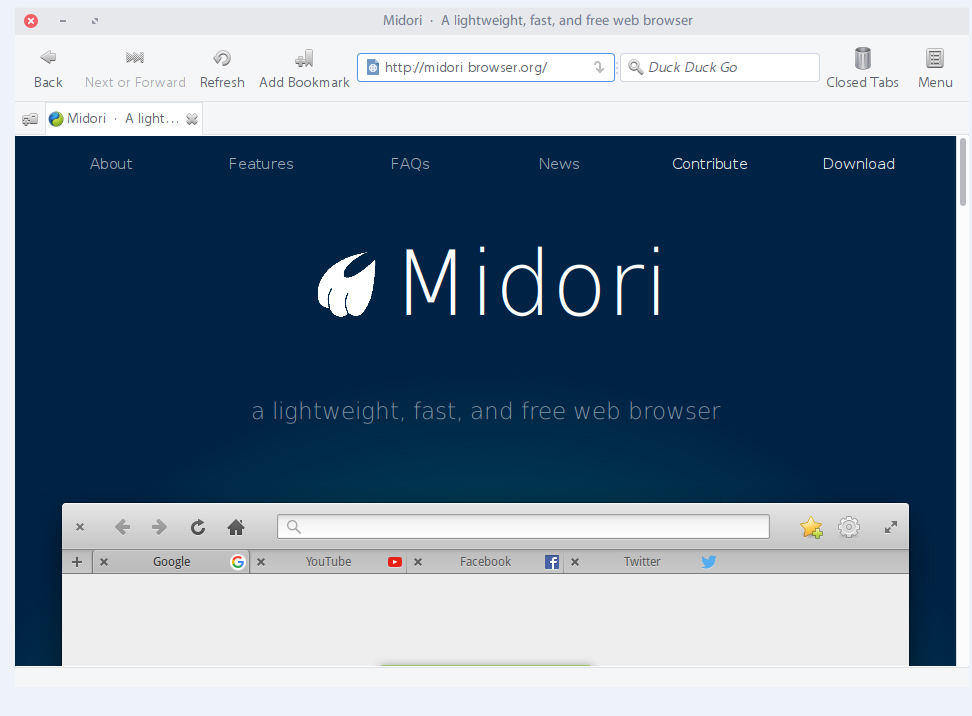
Task: Click the Next or Forward icon
Action: coord(135,58)
